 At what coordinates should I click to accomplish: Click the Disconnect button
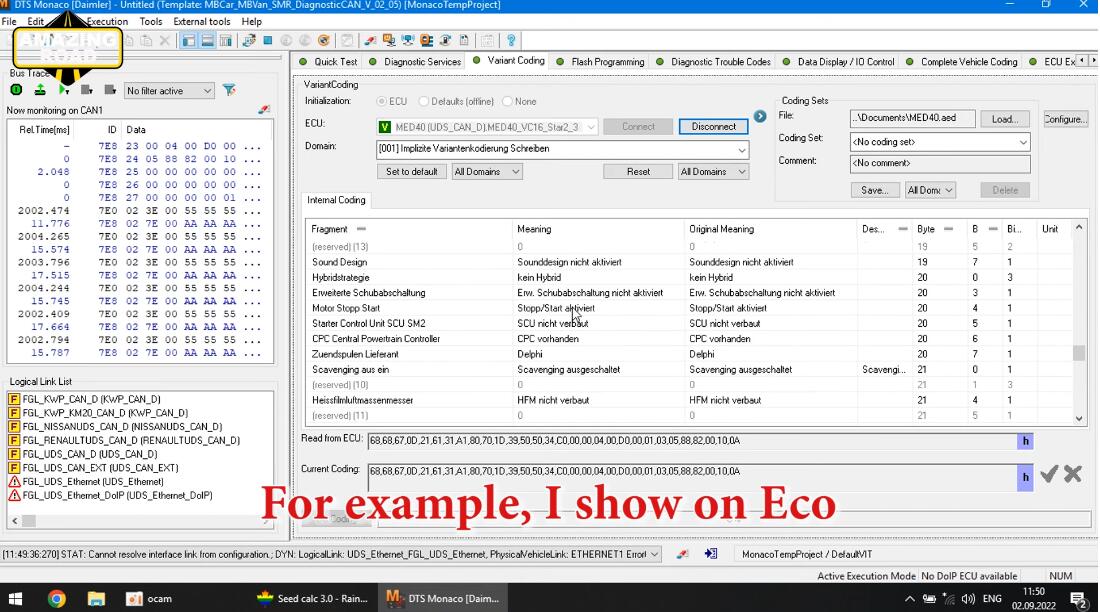pos(713,126)
